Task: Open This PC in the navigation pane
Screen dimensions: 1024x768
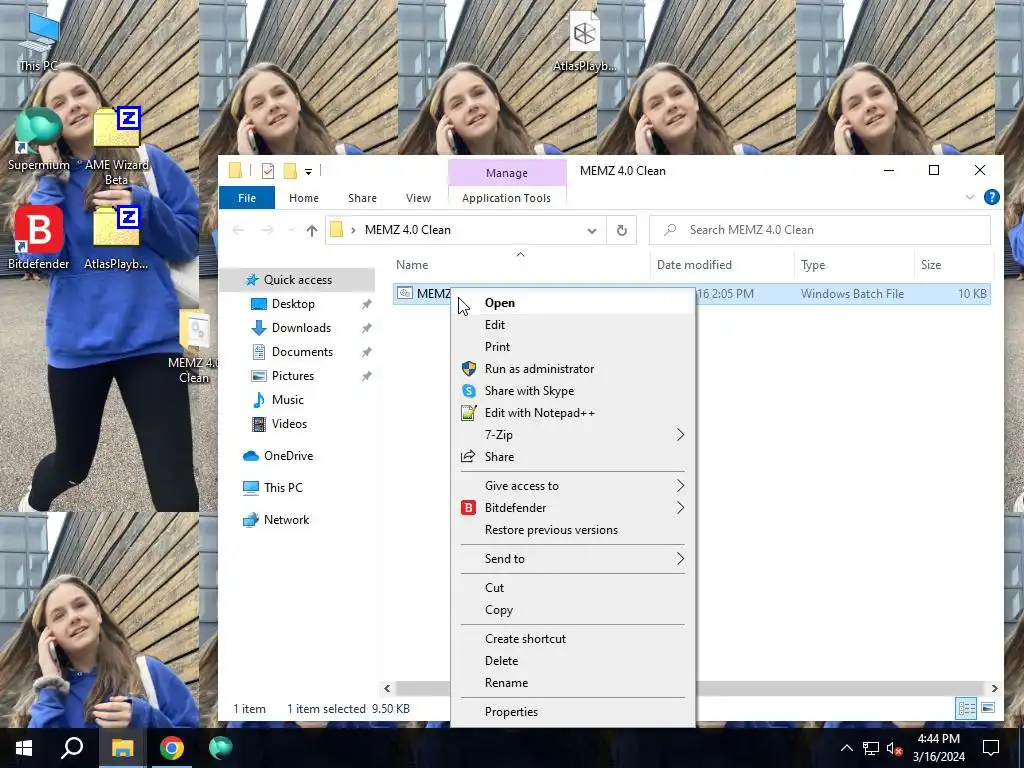Action: pos(283,487)
